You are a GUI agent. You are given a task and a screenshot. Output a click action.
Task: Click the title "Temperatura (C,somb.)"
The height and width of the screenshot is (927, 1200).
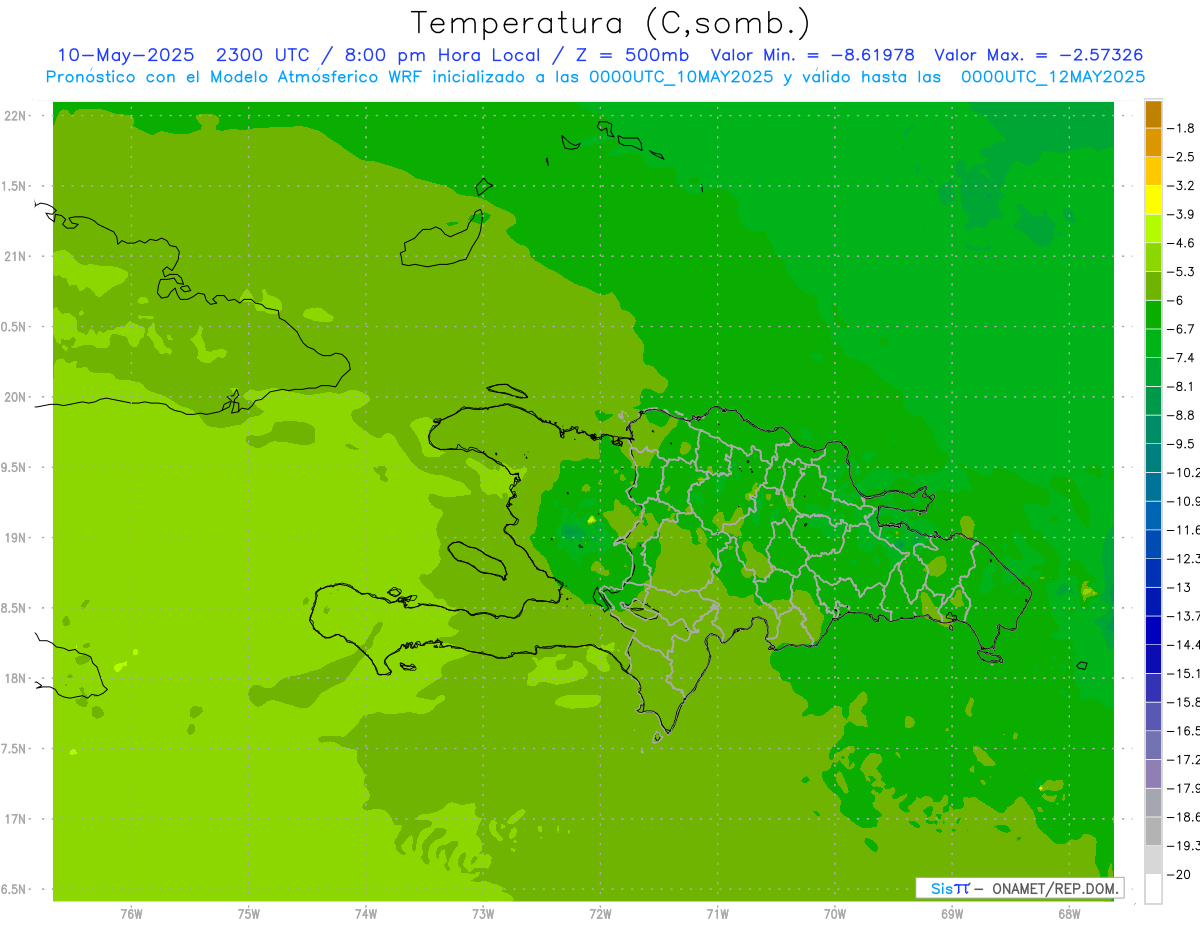click(x=610, y=23)
